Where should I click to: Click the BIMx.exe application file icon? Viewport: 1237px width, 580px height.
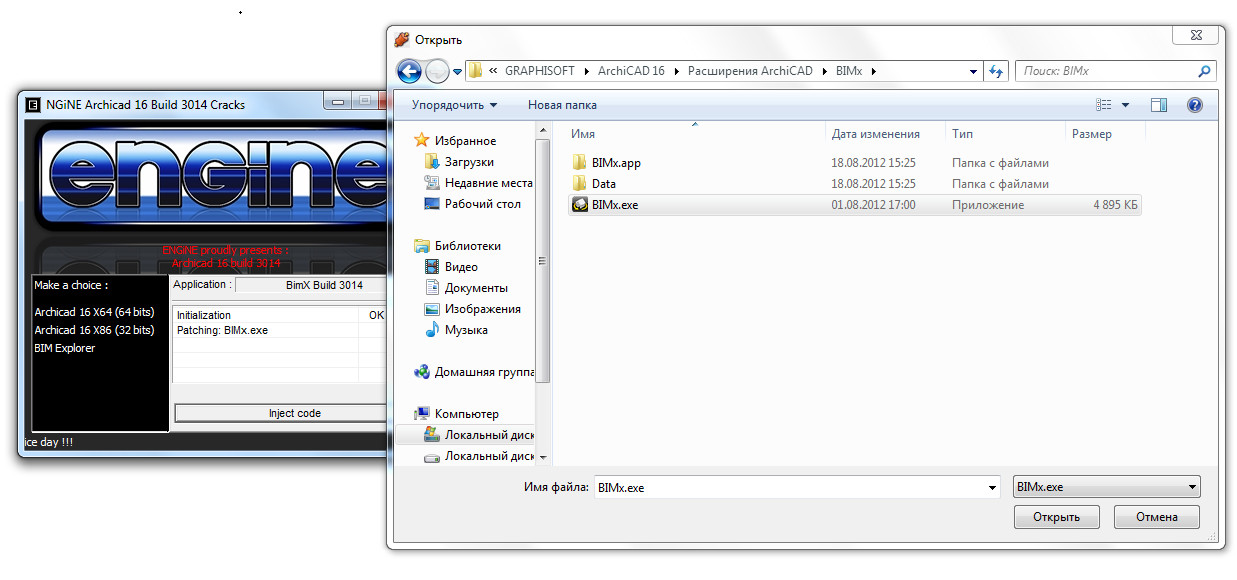[x=579, y=205]
